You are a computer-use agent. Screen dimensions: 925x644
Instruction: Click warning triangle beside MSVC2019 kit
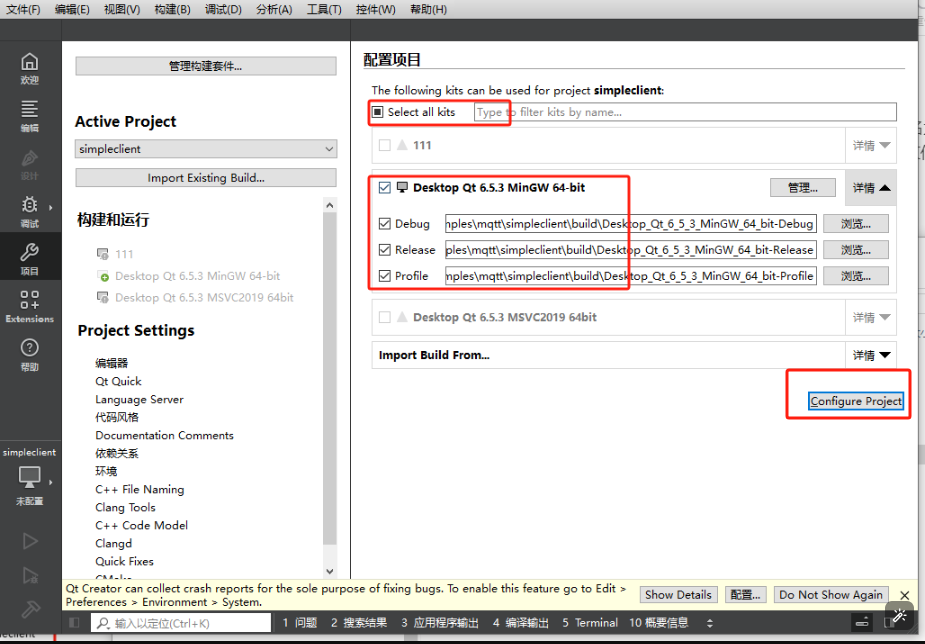click(402, 317)
